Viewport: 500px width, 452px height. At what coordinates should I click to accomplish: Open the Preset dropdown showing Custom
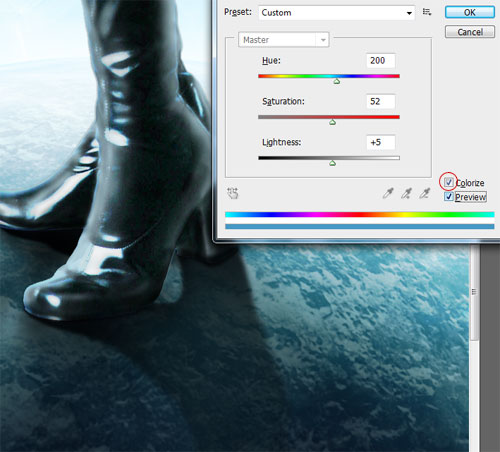click(337, 13)
